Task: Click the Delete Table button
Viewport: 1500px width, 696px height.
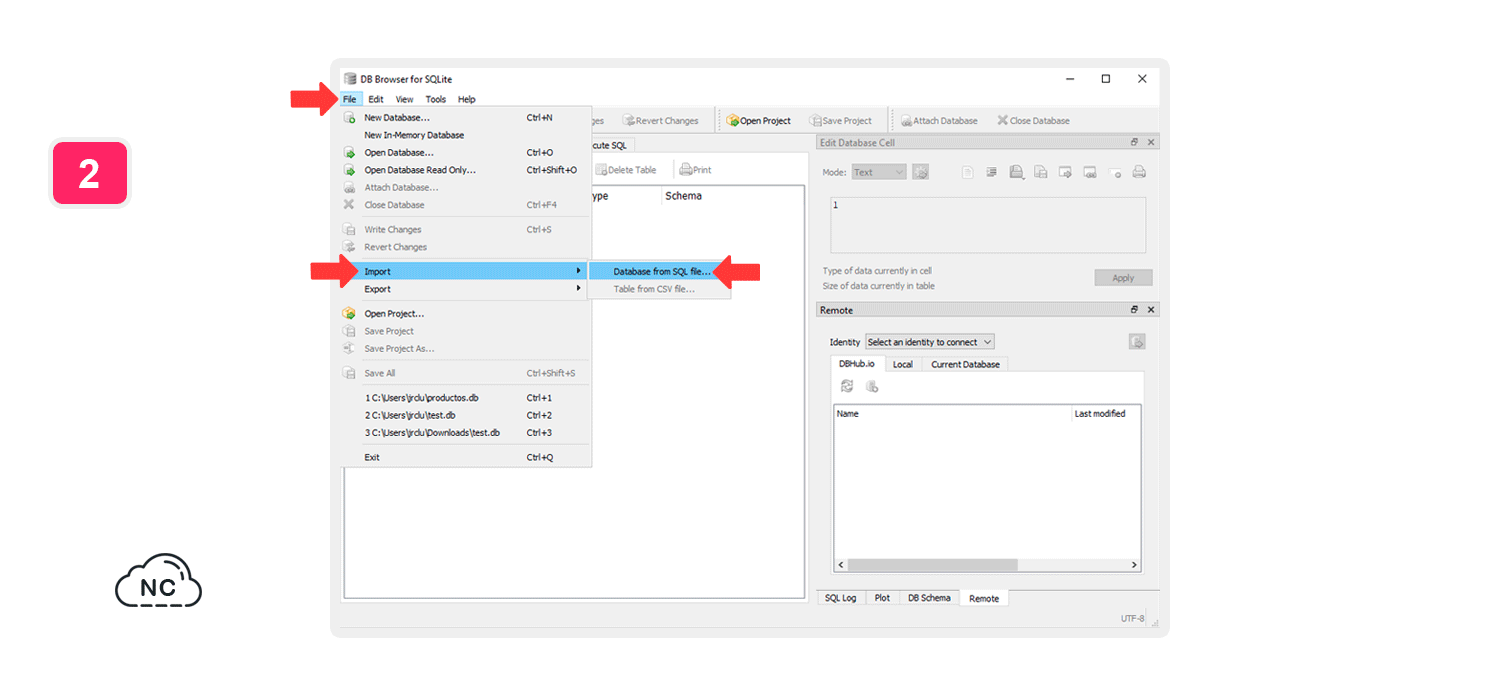Action: point(626,170)
